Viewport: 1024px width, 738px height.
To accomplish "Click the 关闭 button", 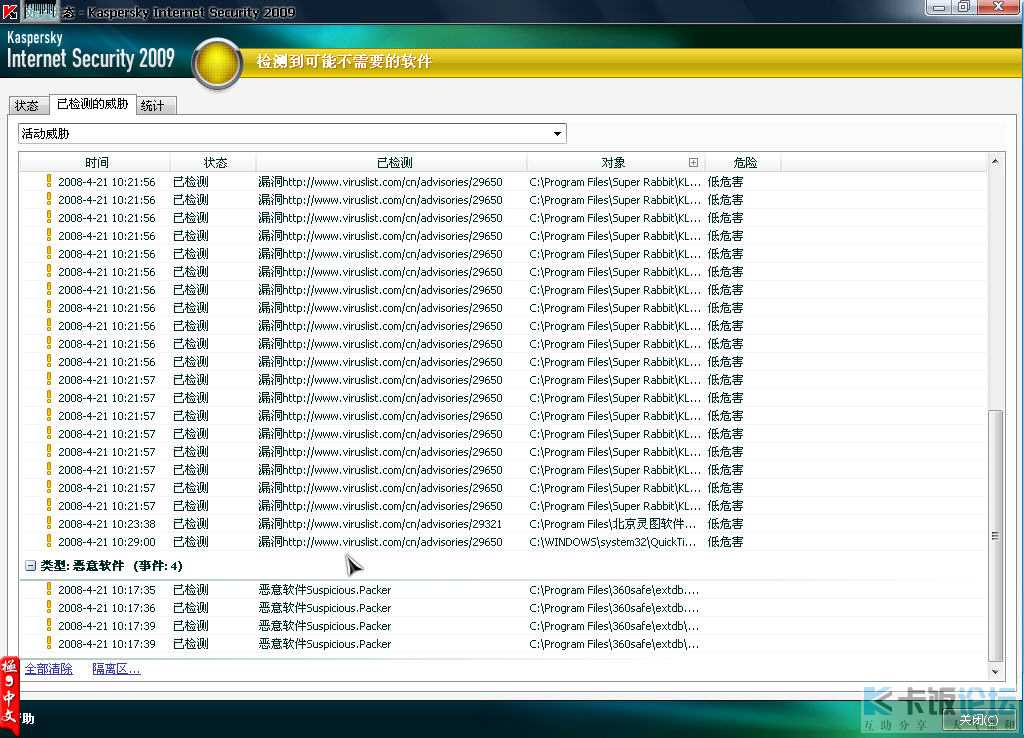I will point(978,720).
